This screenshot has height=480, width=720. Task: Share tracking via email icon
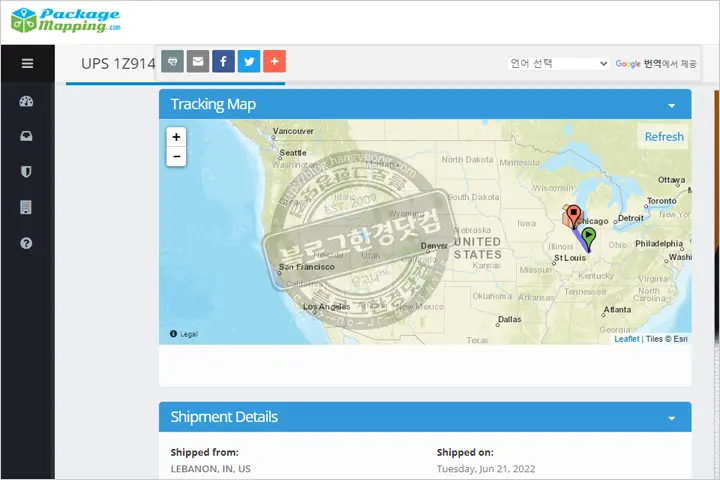[x=198, y=61]
